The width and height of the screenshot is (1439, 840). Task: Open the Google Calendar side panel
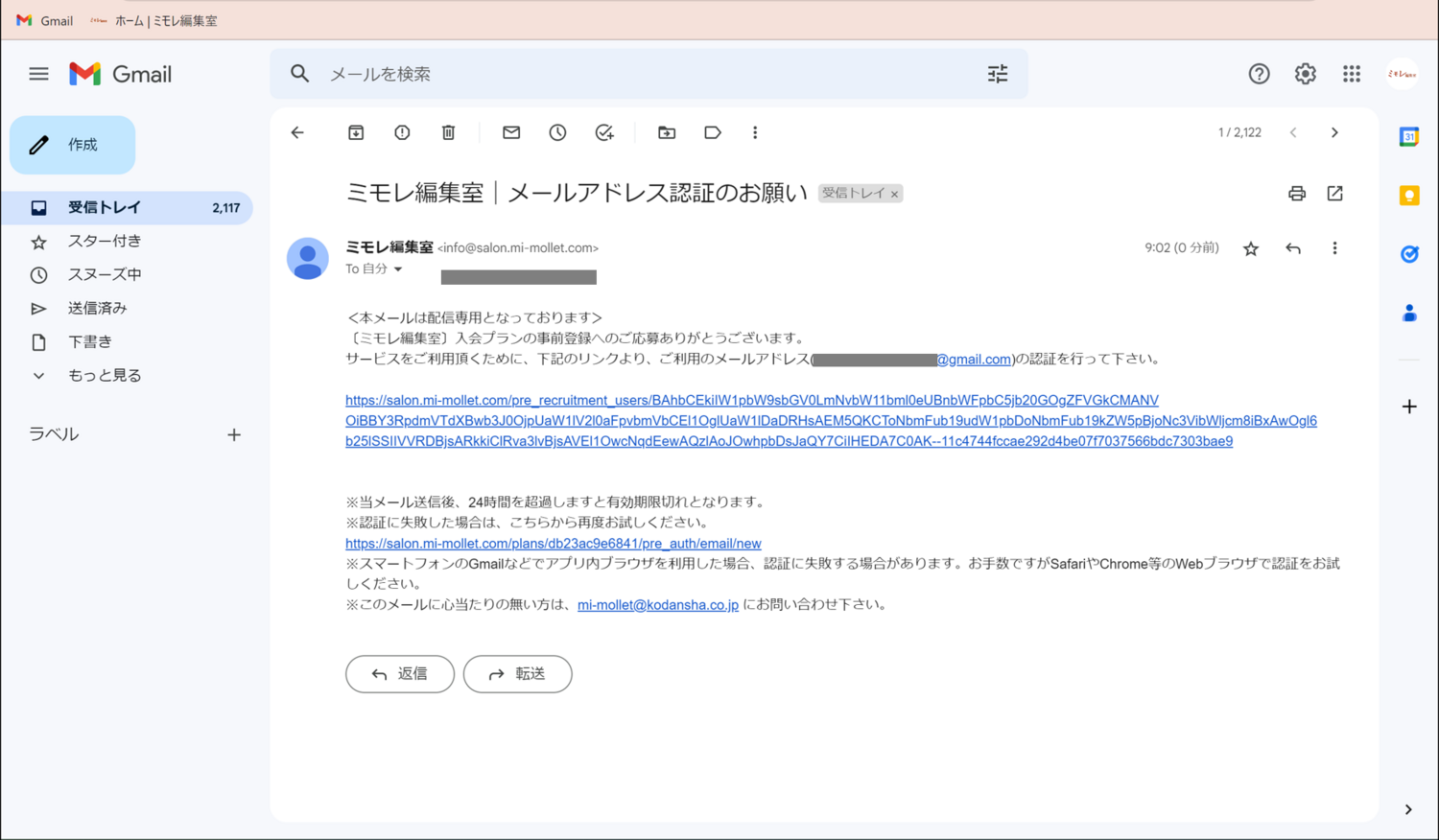click(x=1409, y=137)
